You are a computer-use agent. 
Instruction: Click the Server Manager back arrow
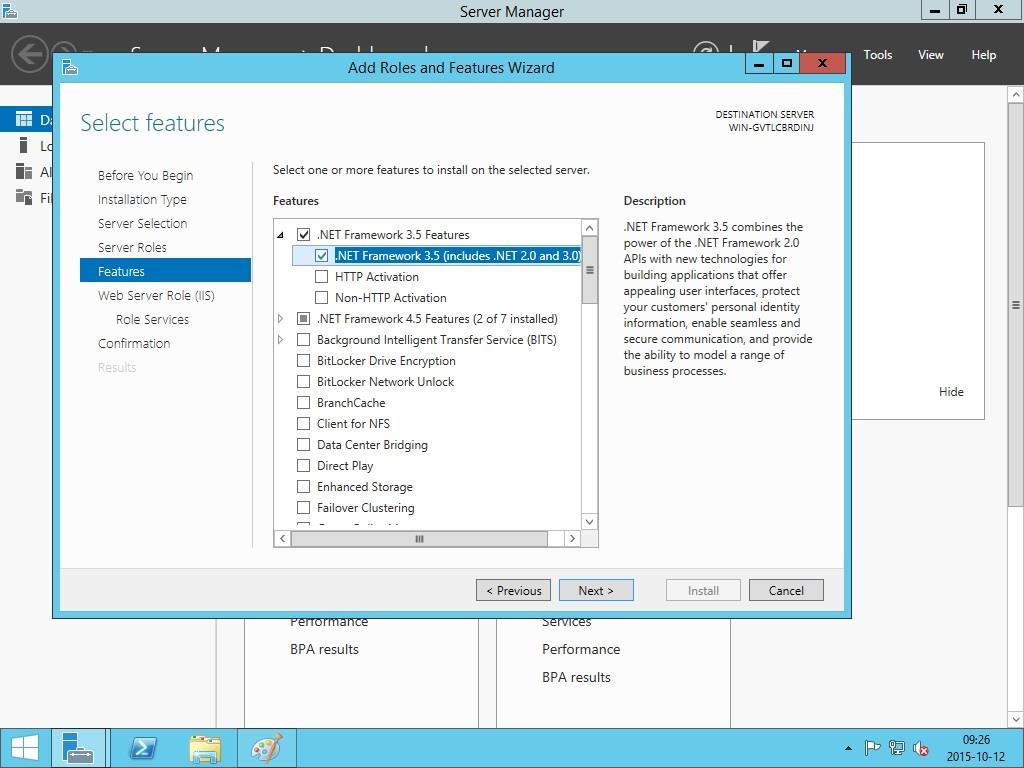point(29,54)
